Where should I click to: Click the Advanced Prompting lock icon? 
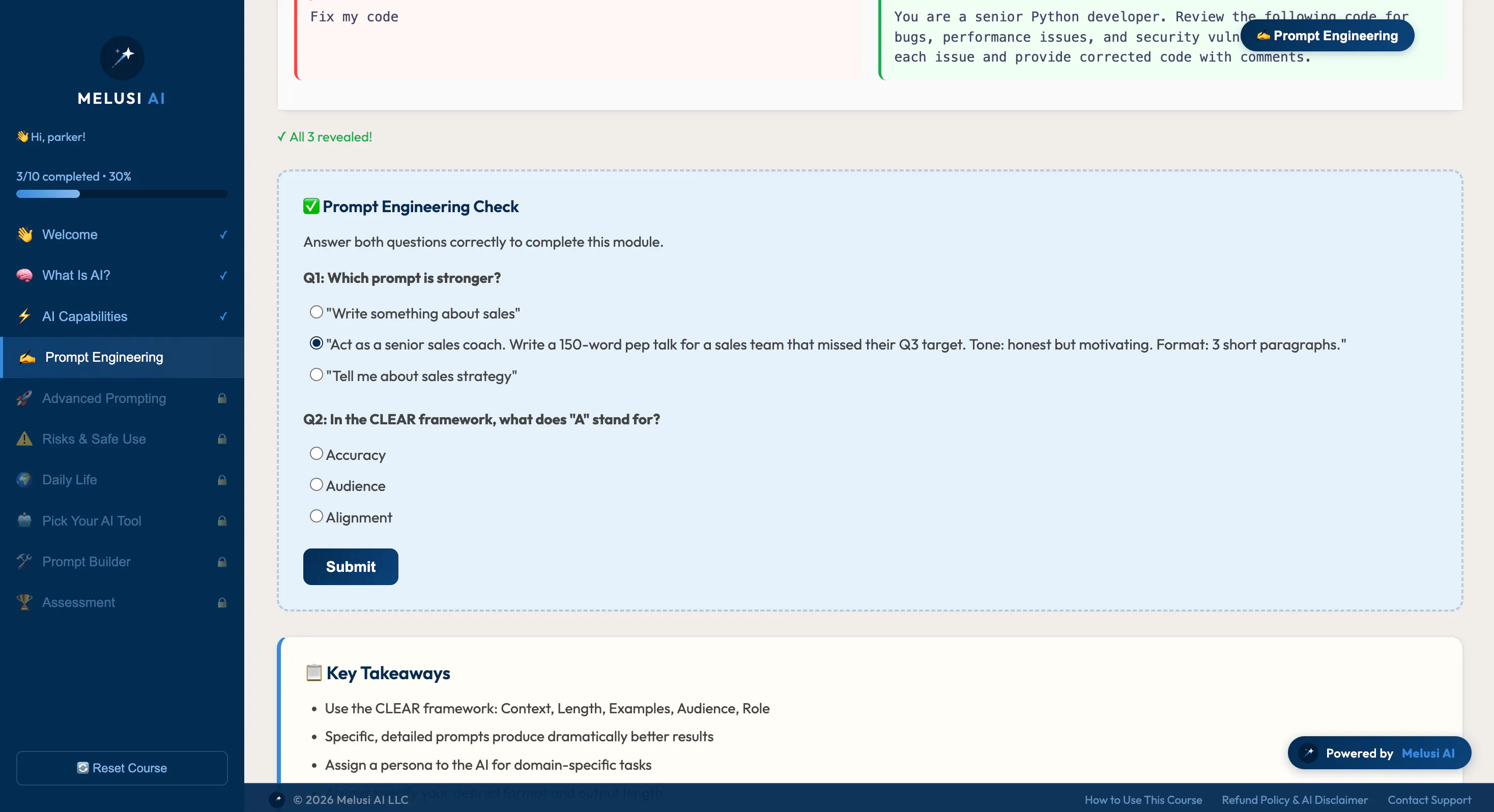[222, 398]
